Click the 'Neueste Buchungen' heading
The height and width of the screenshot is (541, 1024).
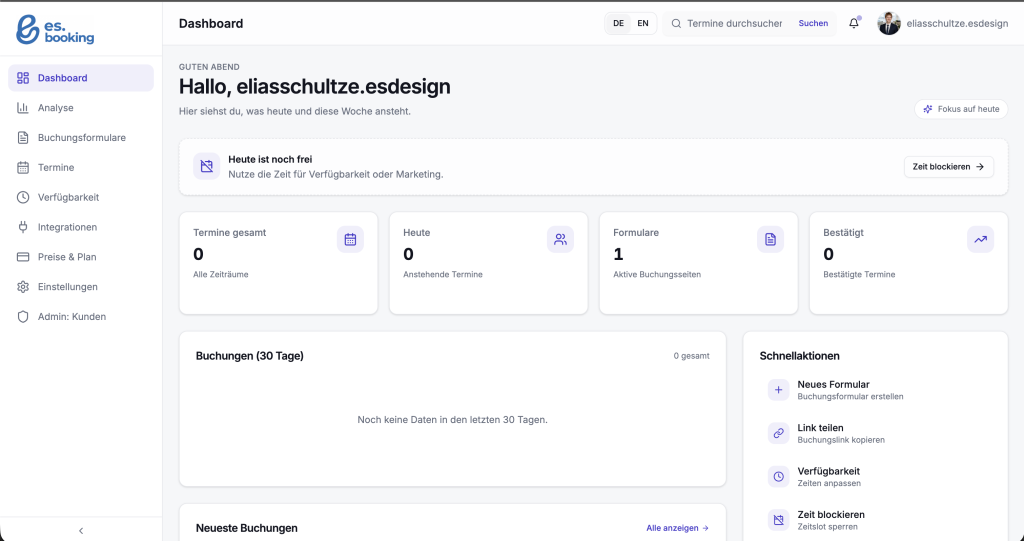247,528
